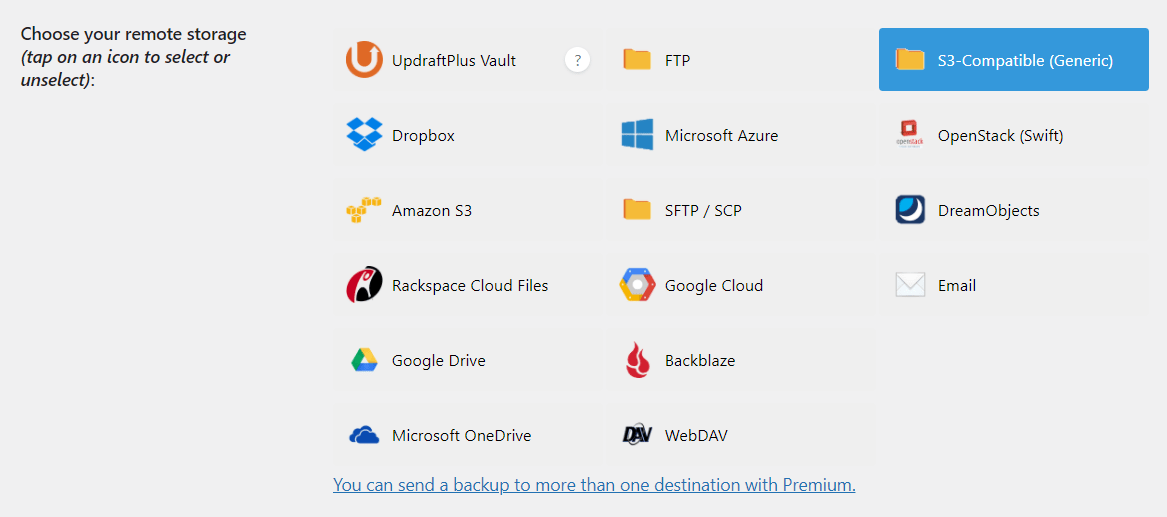Click the DreamObjects moon icon
This screenshot has width=1167, height=517.
[x=910, y=210]
